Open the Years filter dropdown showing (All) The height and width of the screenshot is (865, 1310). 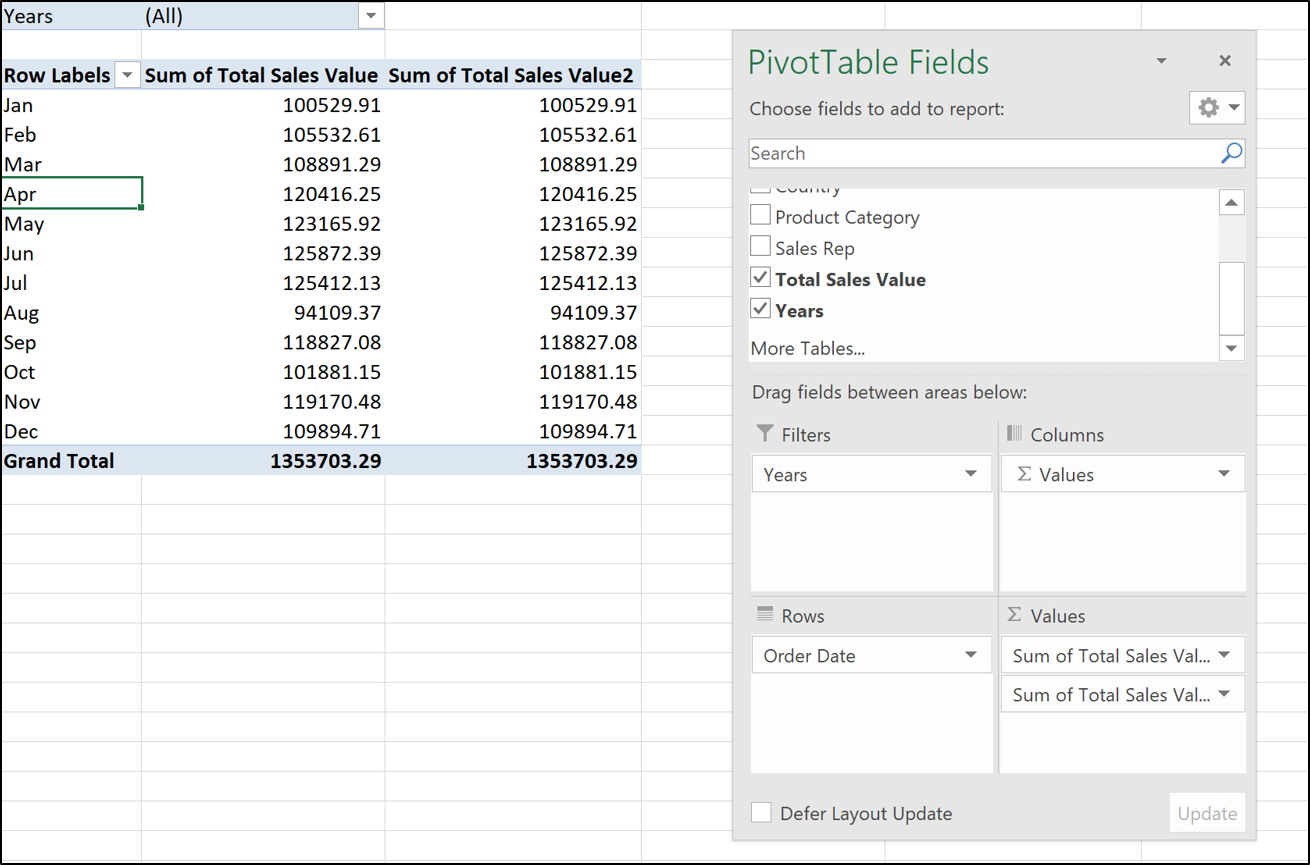[371, 15]
